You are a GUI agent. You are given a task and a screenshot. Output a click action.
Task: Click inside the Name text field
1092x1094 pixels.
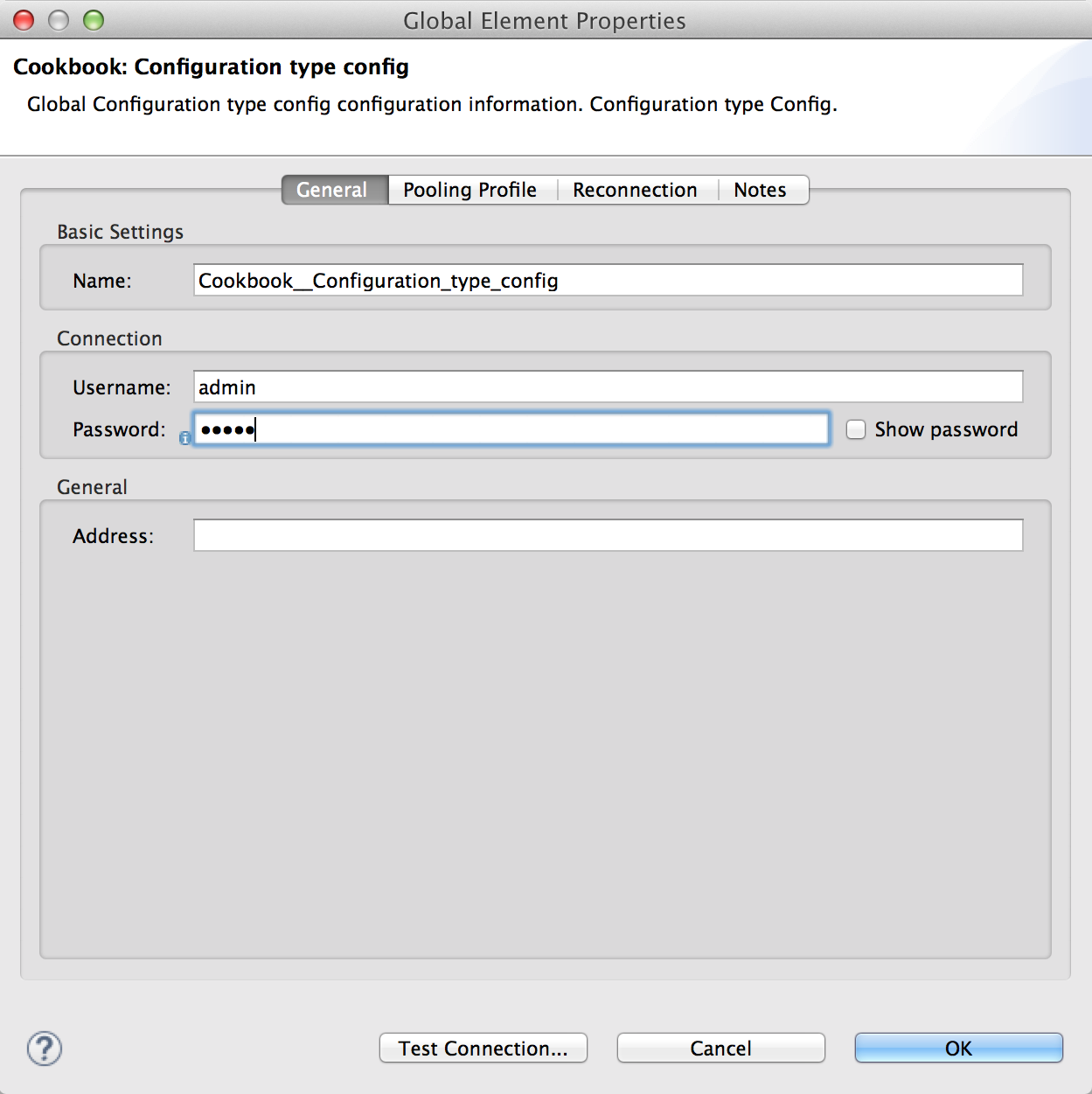pos(608,280)
